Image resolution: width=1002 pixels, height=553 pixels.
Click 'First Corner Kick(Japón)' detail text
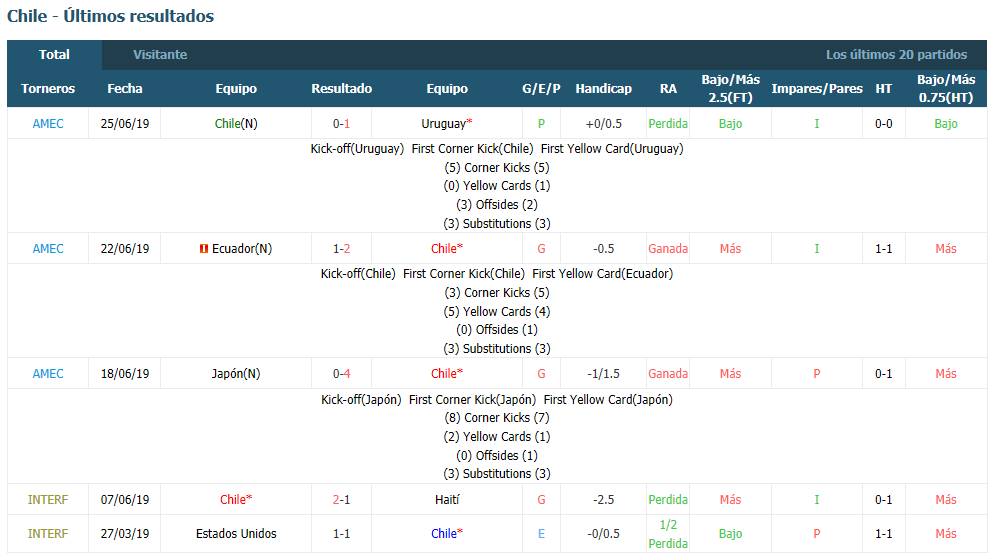coord(472,400)
